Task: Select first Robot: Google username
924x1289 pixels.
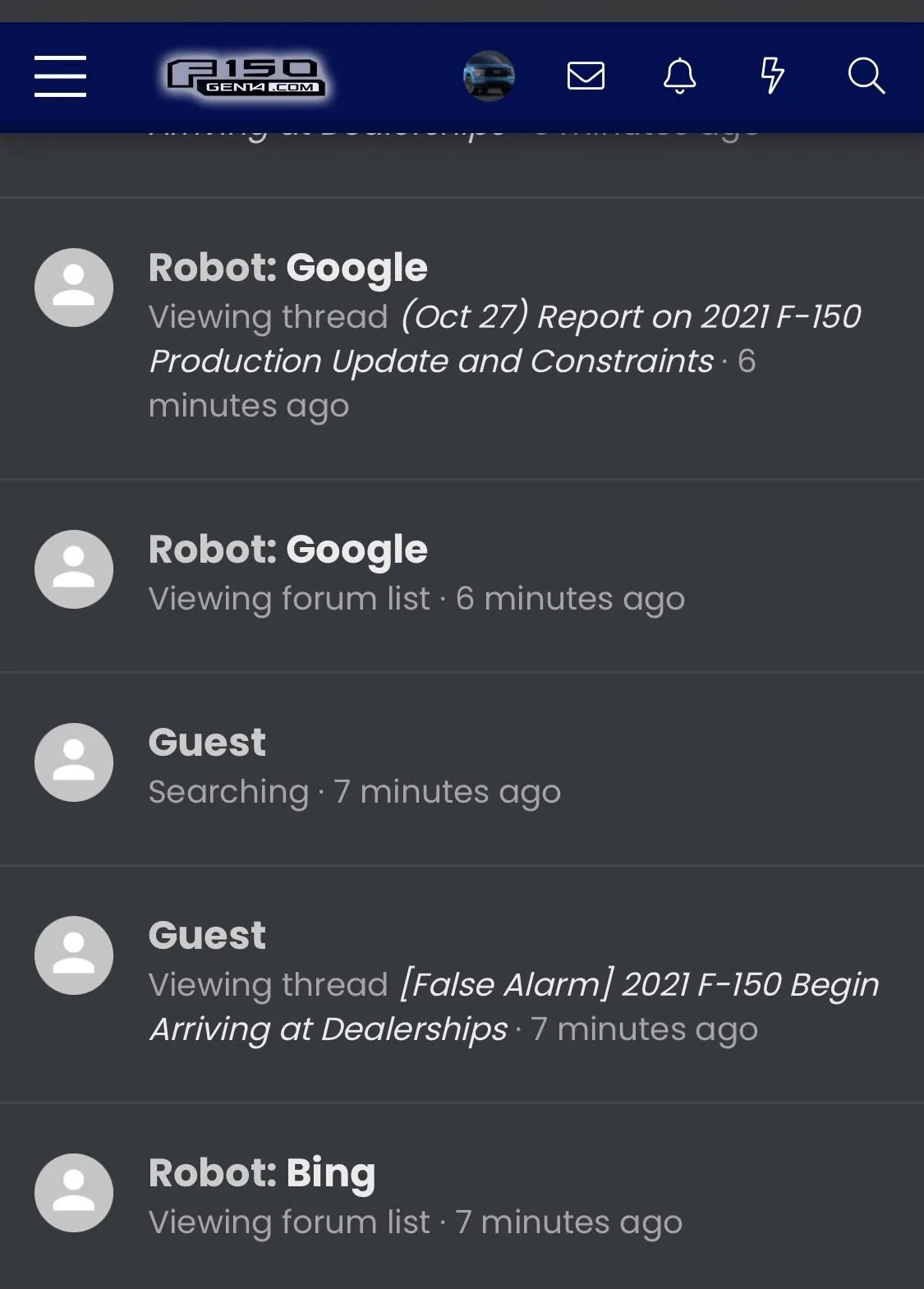Action: click(x=287, y=268)
